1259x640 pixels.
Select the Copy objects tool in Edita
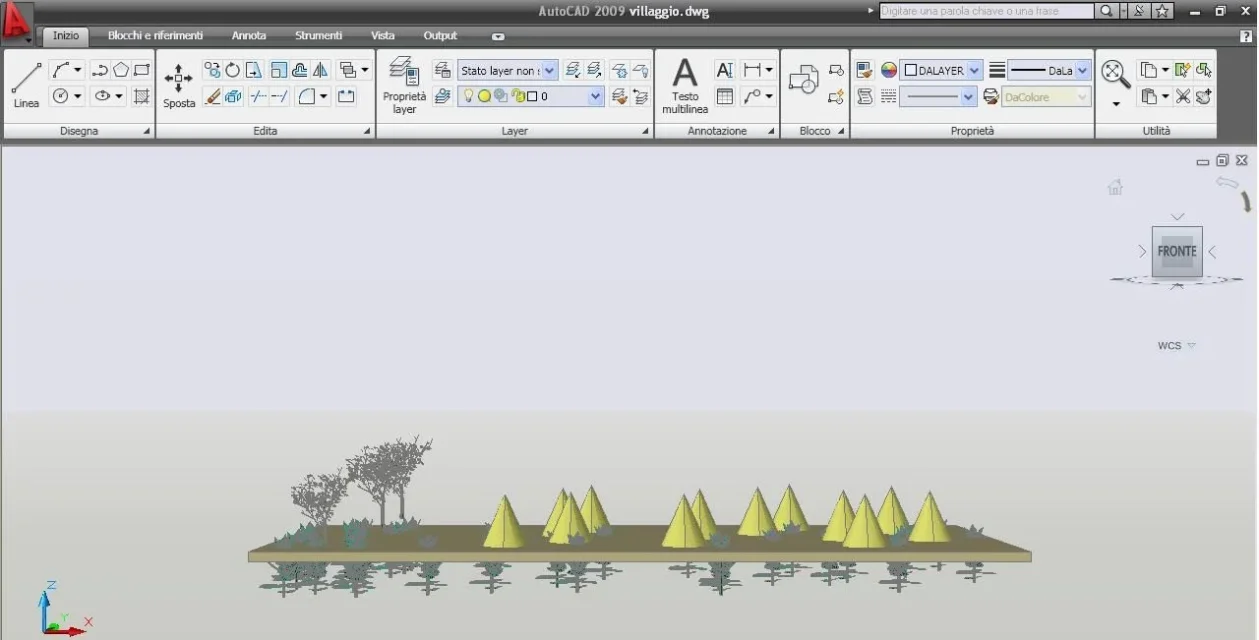(x=212, y=70)
